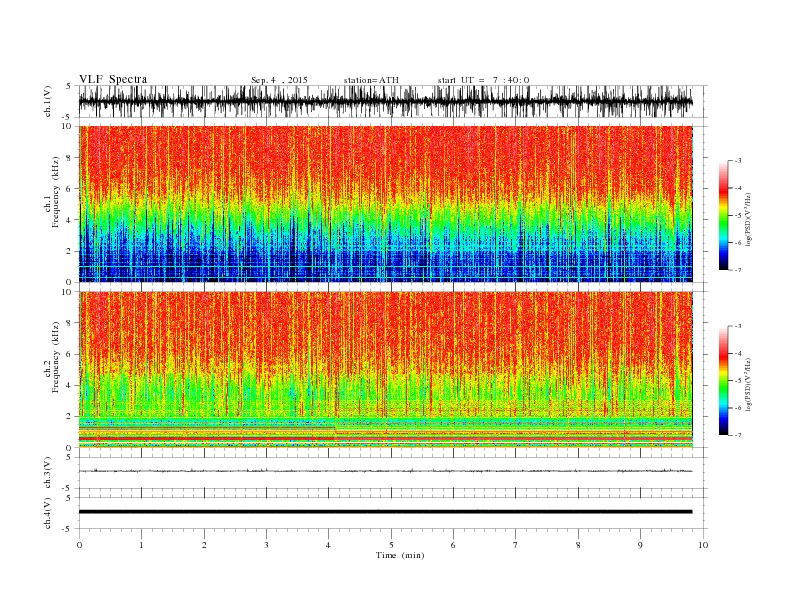
Task: Click the "start UT = 7 :40: 0" text
Action: coord(483,80)
